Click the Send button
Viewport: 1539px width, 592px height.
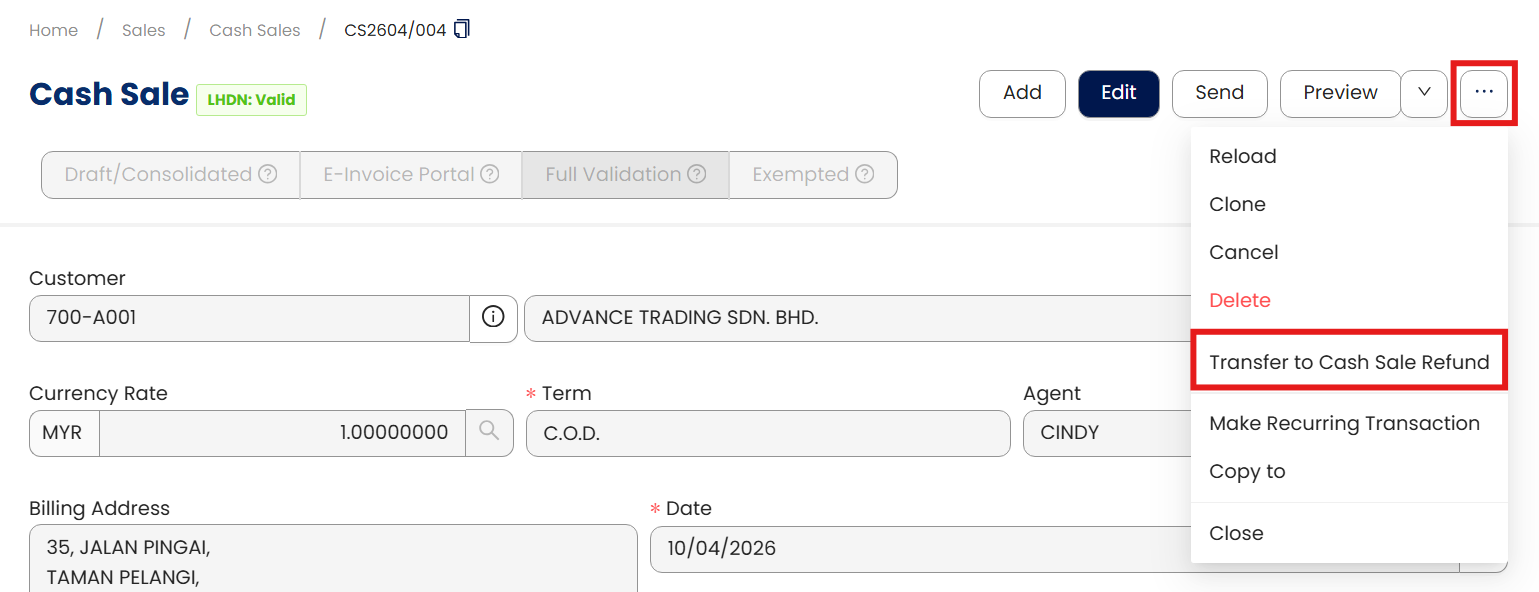(x=1219, y=93)
